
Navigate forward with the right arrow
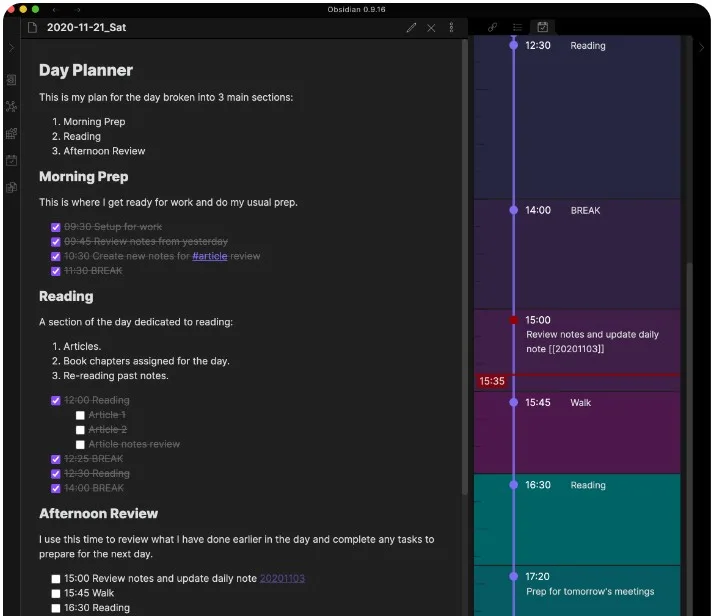pyautogui.click(x=77, y=10)
